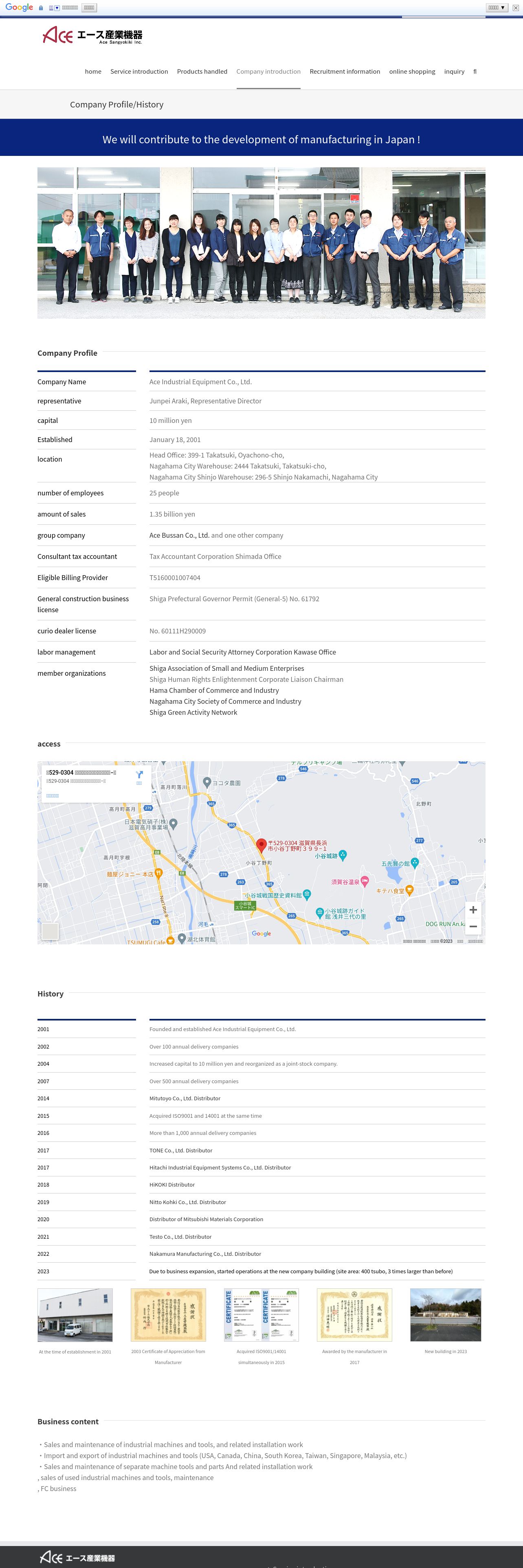
Task: Click the 小谷城戦国歴史資料館 marker
Action: tap(307, 895)
